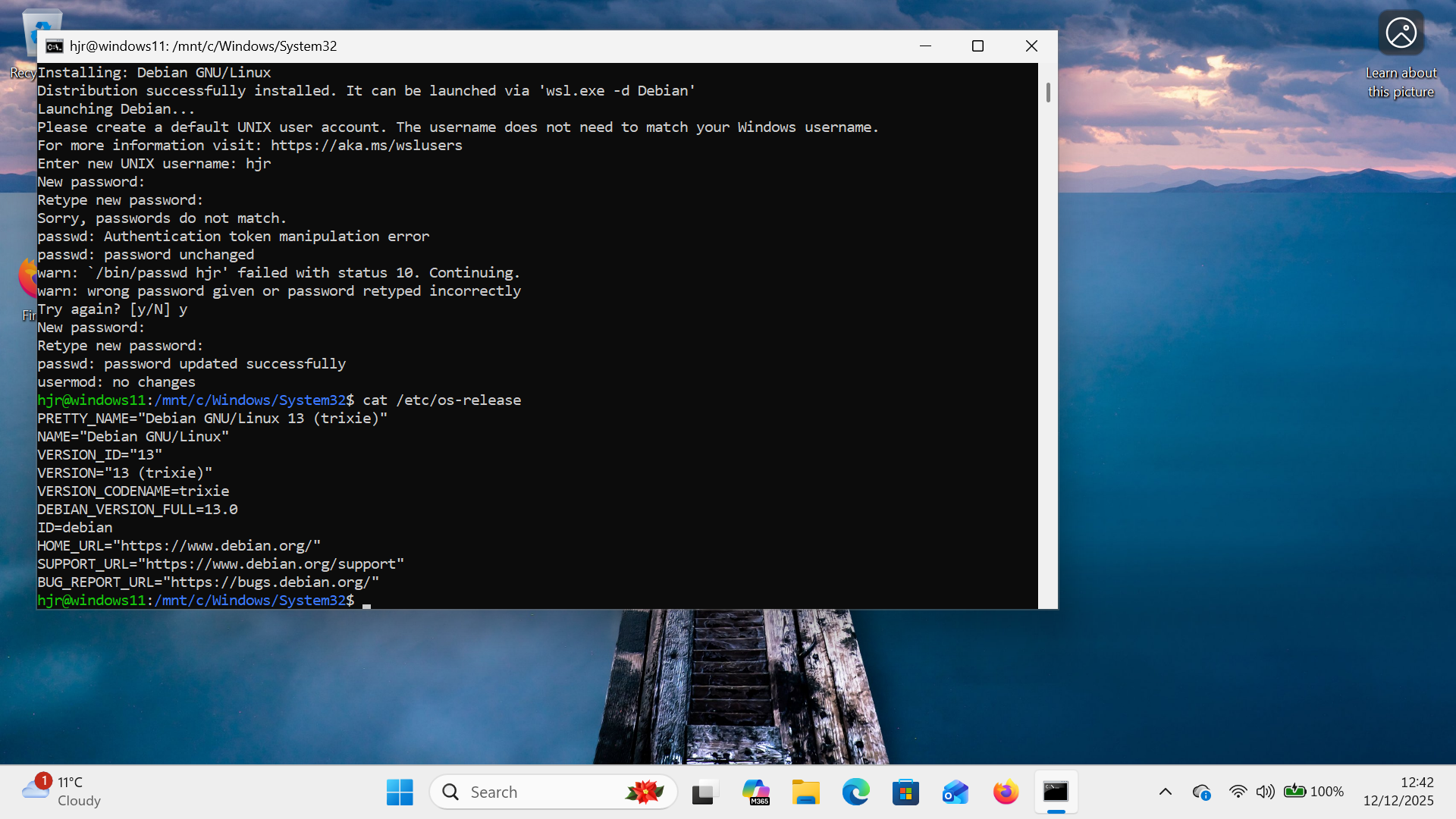Screen dimensions: 1456x819
Task: Open Outlook from the taskbar
Action: pyautogui.click(x=955, y=792)
